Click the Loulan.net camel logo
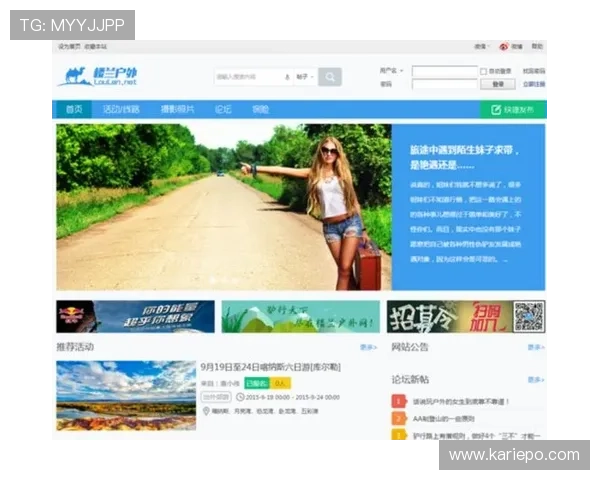Viewport: 600px width, 480px height. [x=97, y=77]
